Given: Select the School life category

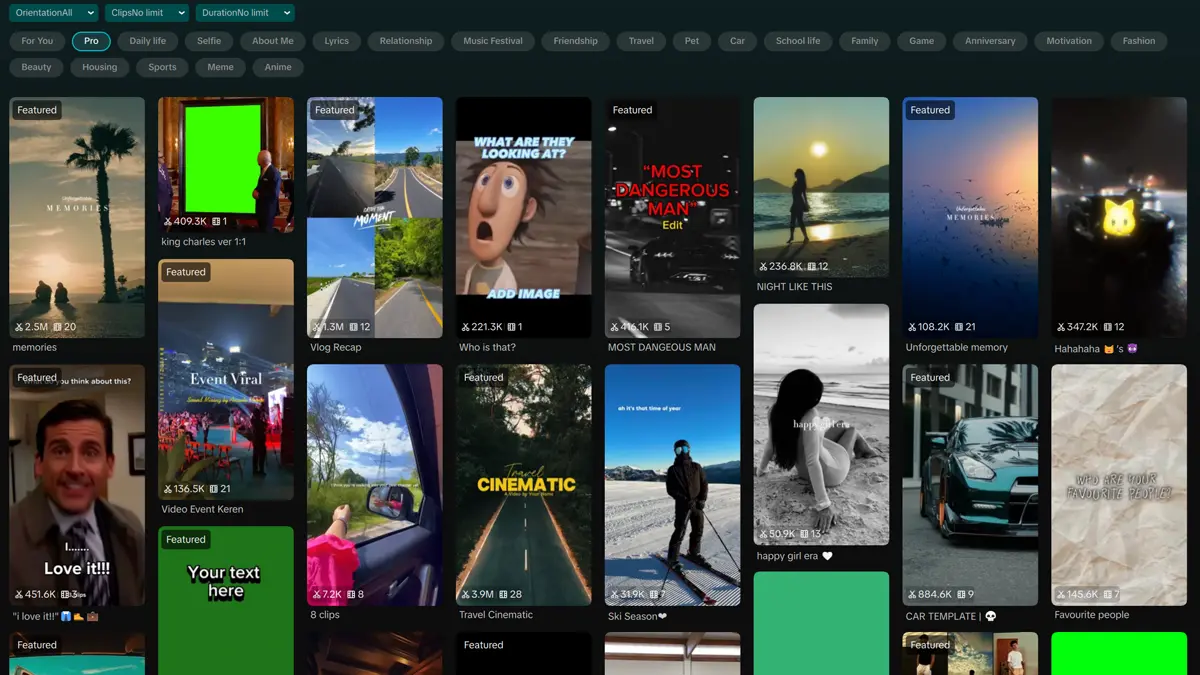Looking at the screenshot, I should (797, 41).
